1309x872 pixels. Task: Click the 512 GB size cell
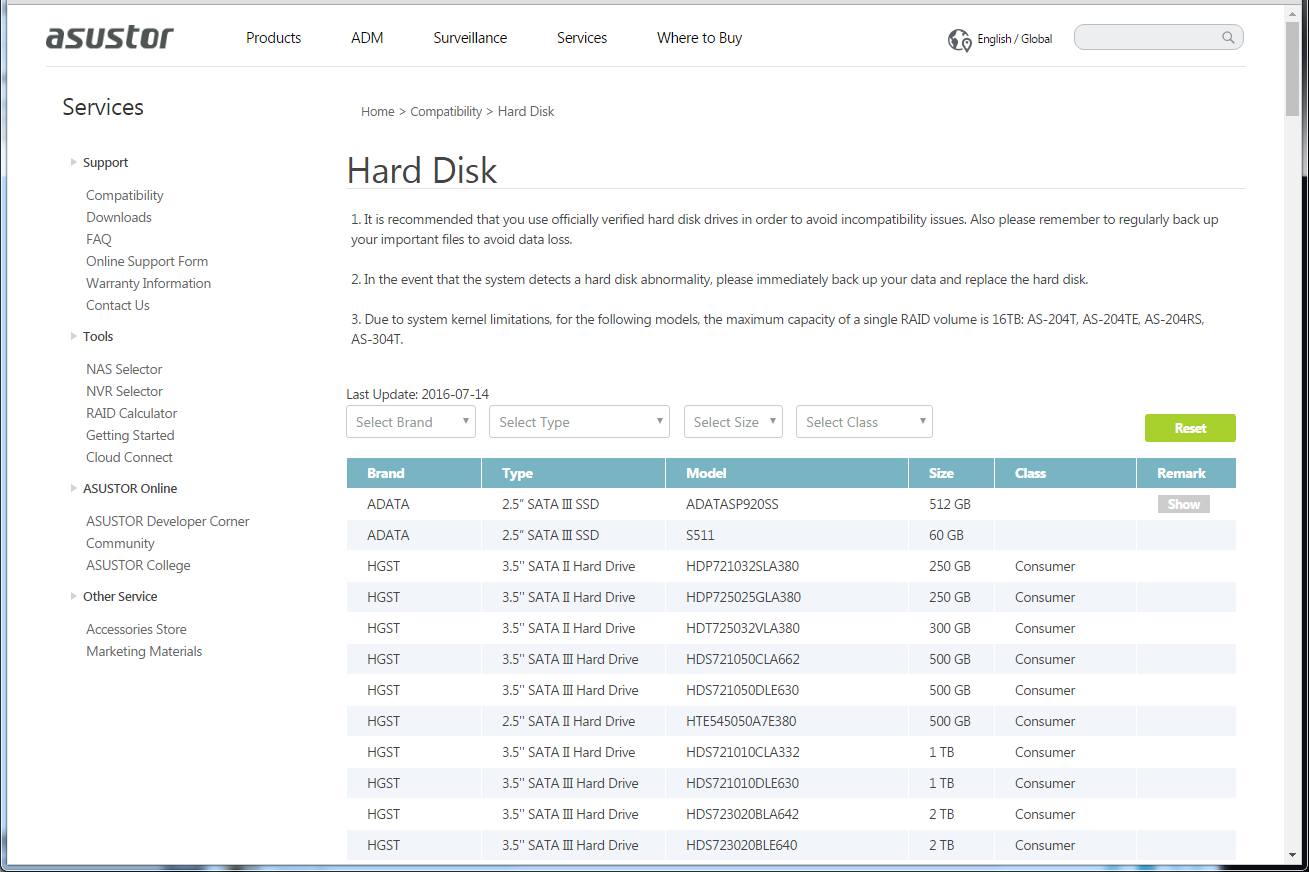[x=950, y=505]
